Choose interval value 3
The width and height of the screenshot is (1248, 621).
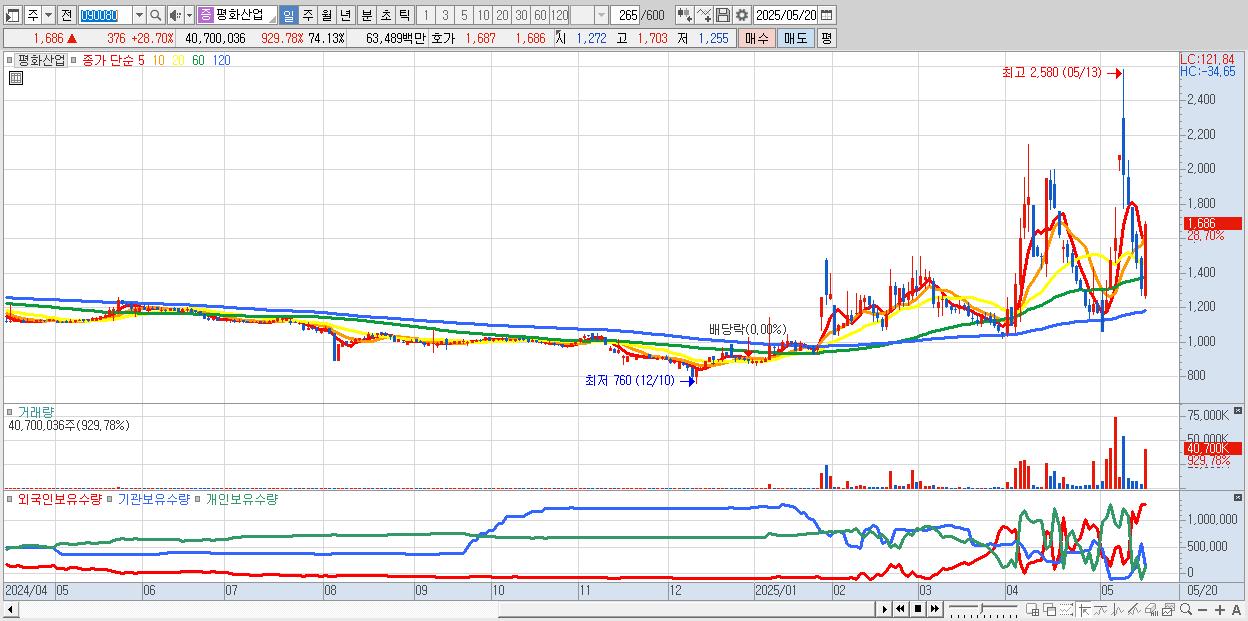445,15
